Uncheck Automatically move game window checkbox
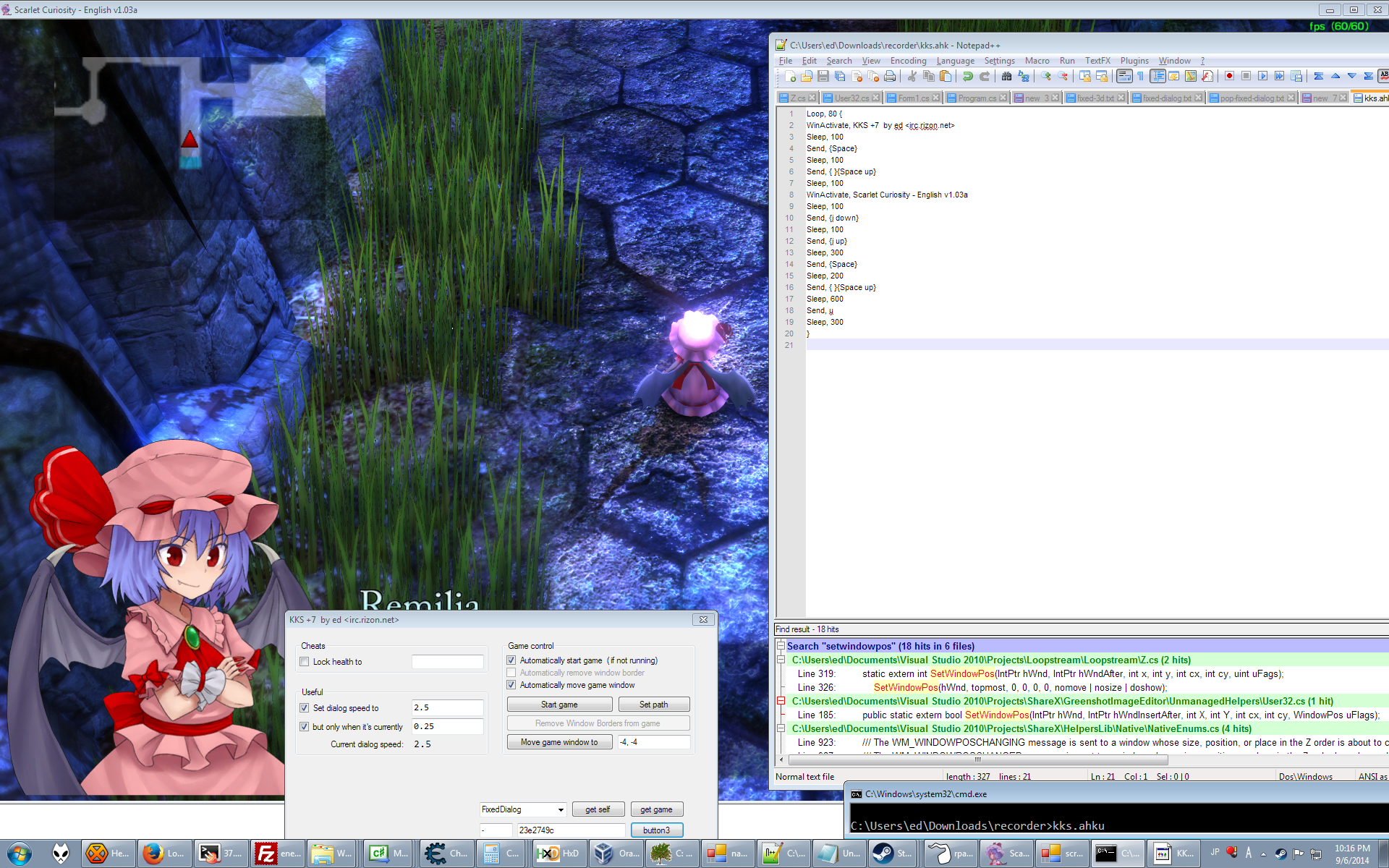 point(511,685)
